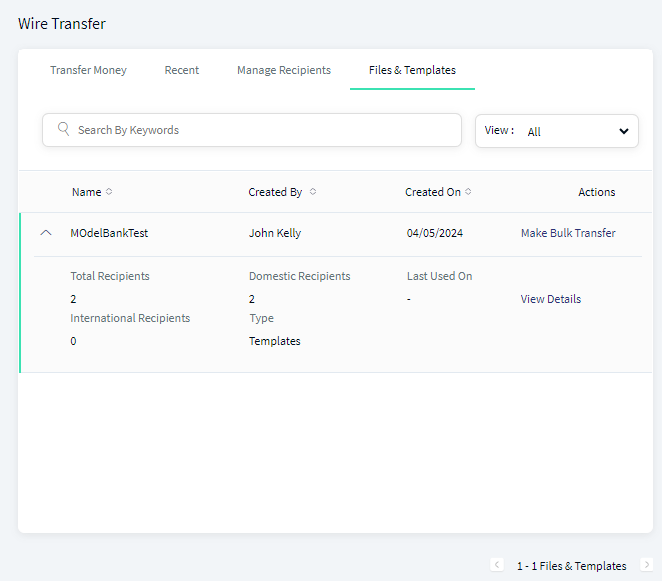This screenshot has width=662, height=581.
Task: Open the View: All dropdown
Action: pos(556,131)
